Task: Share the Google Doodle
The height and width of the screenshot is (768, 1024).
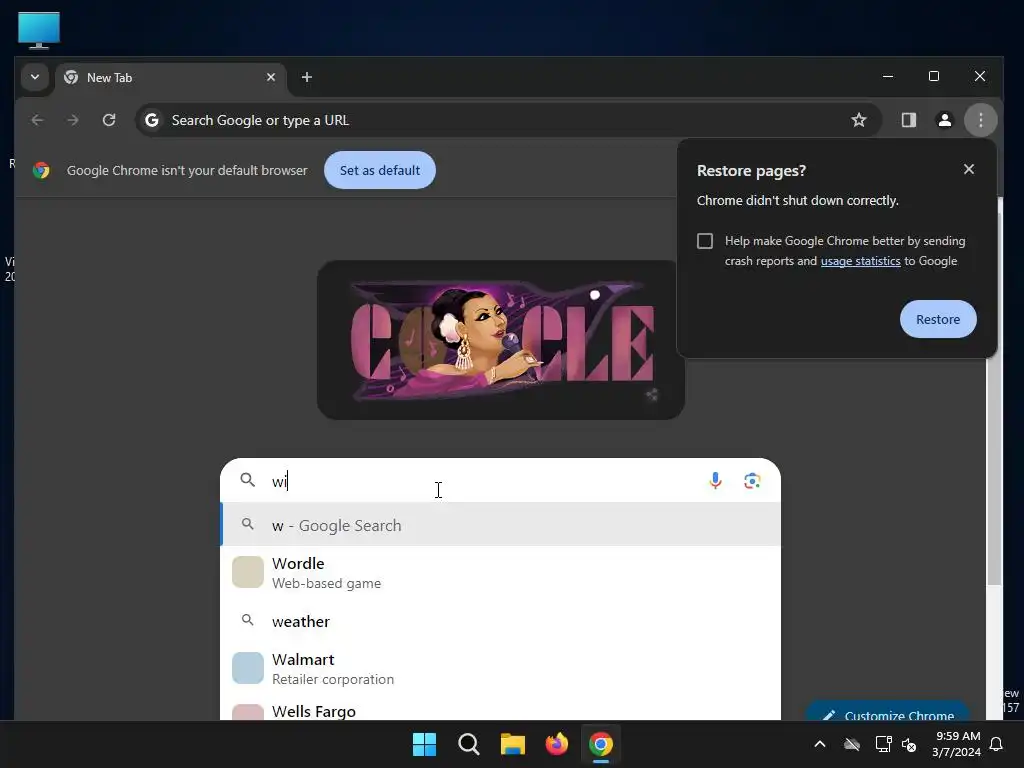Action: click(x=651, y=394)
